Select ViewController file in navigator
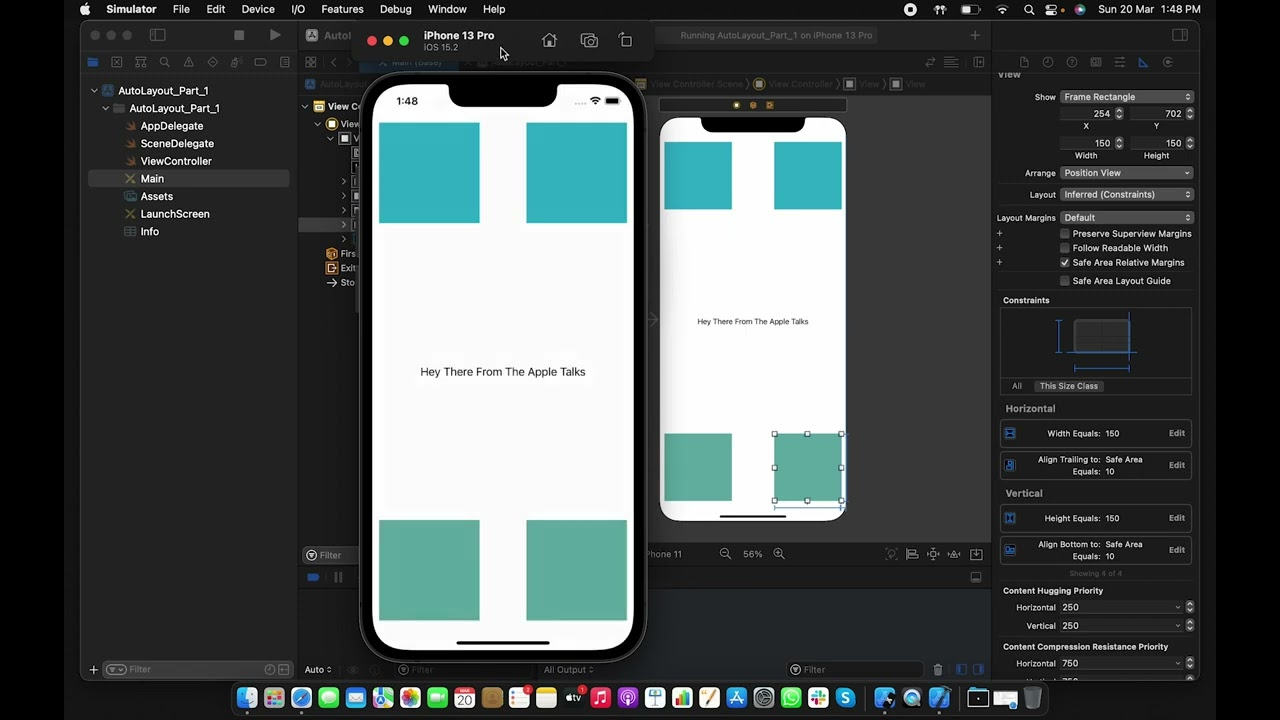Image resolution: width=1280 pixels, height=720 pixels. tap(176, 161)
